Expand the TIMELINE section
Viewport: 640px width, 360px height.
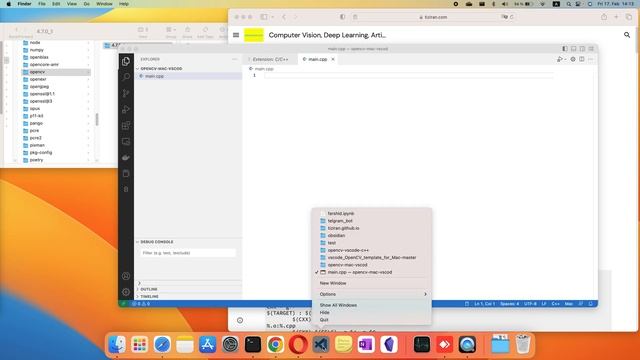pos(150,296)
